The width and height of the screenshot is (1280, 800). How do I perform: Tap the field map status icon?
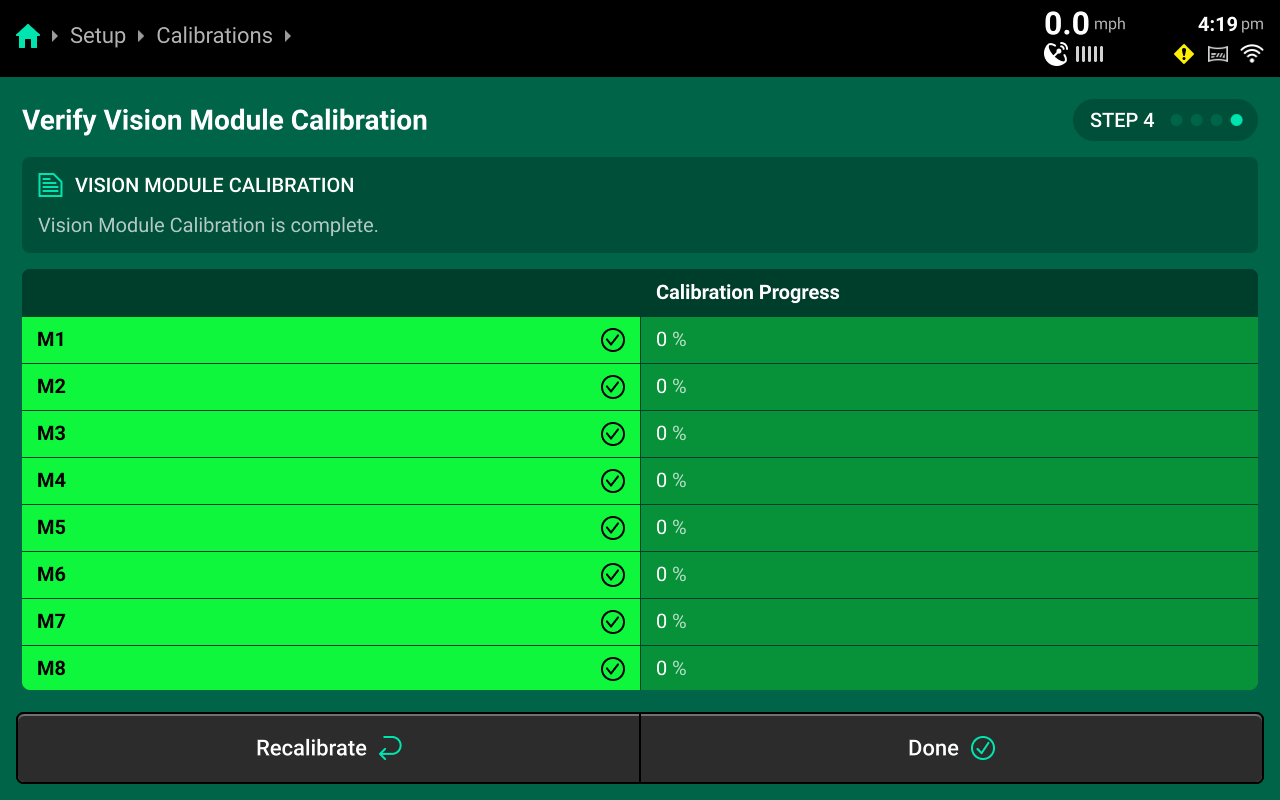pyautogui.click(x=1218, y=54)
